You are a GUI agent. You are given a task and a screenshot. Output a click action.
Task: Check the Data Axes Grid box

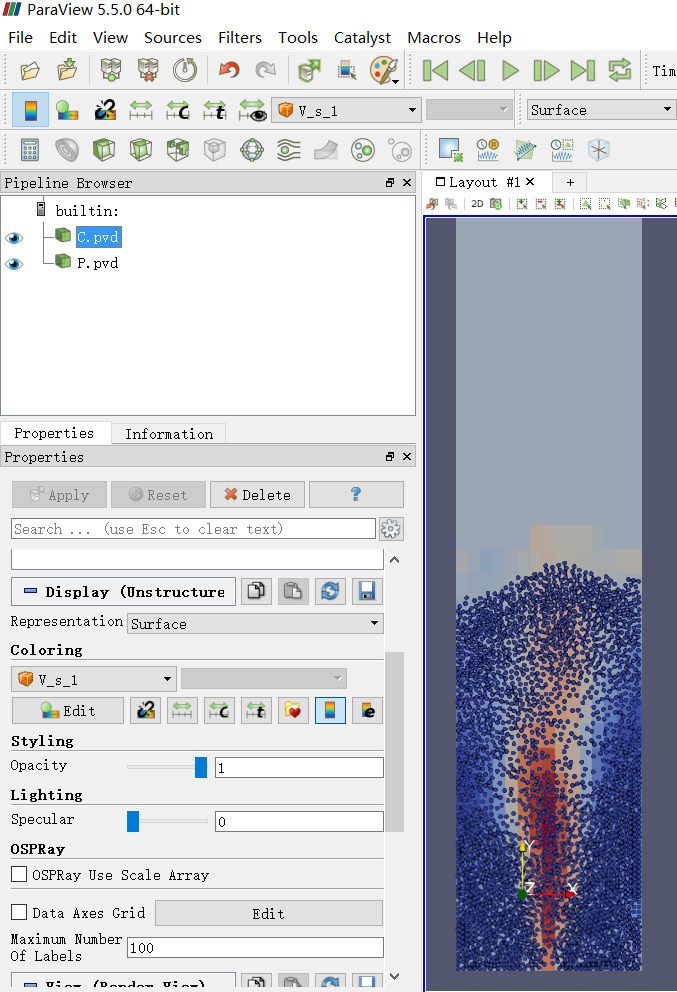19,912
